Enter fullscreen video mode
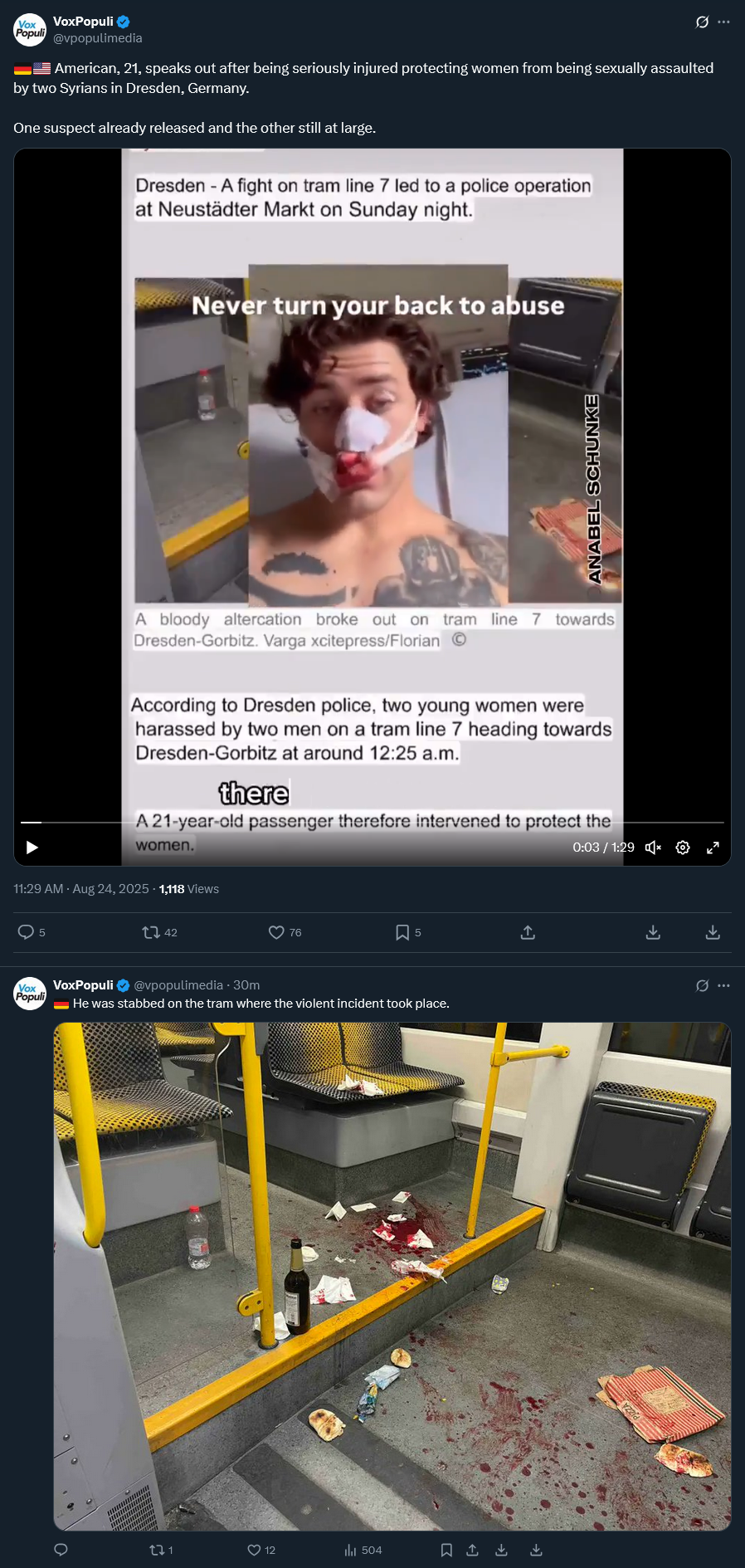 [x=713, y=848]
